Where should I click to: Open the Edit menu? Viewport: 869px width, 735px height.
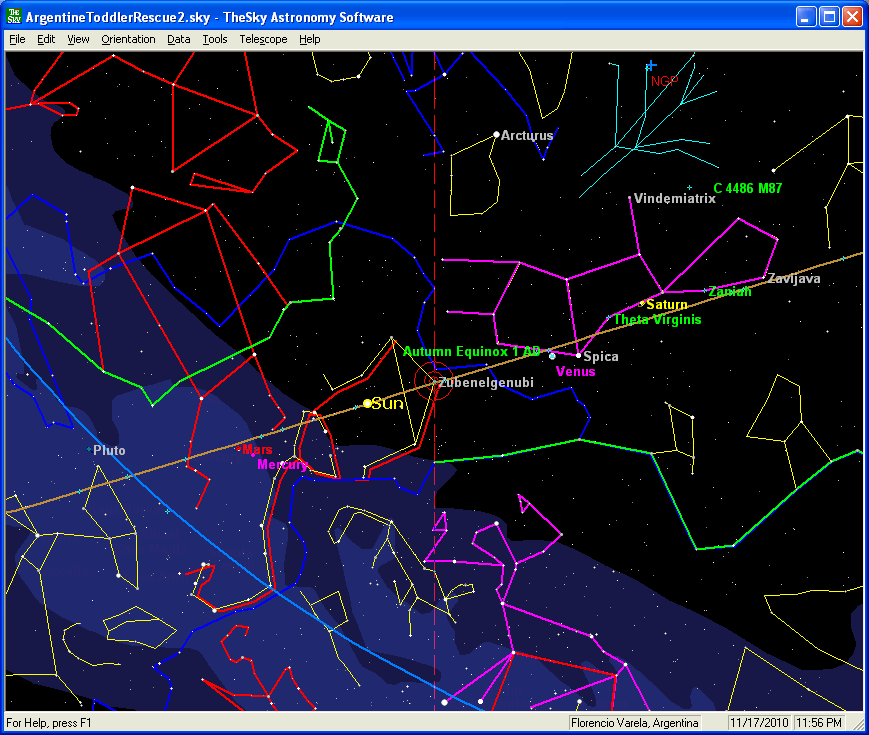pos(46,39)
